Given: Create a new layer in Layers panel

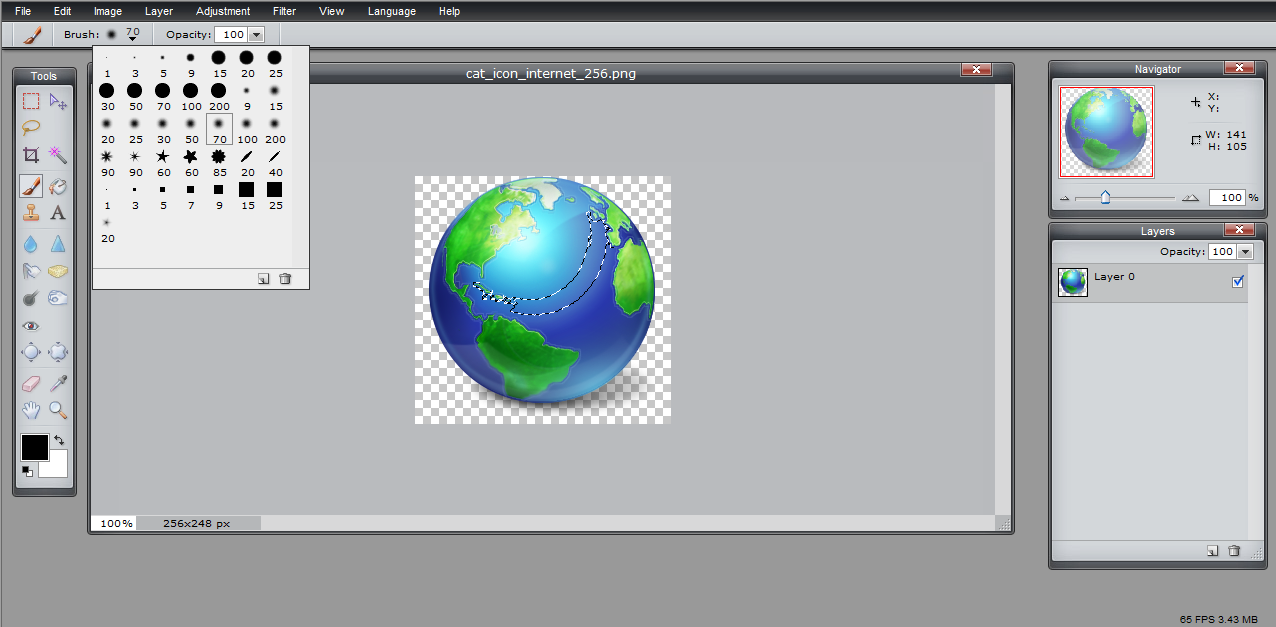Looking at the screenshot, I should pos(1212,550).
